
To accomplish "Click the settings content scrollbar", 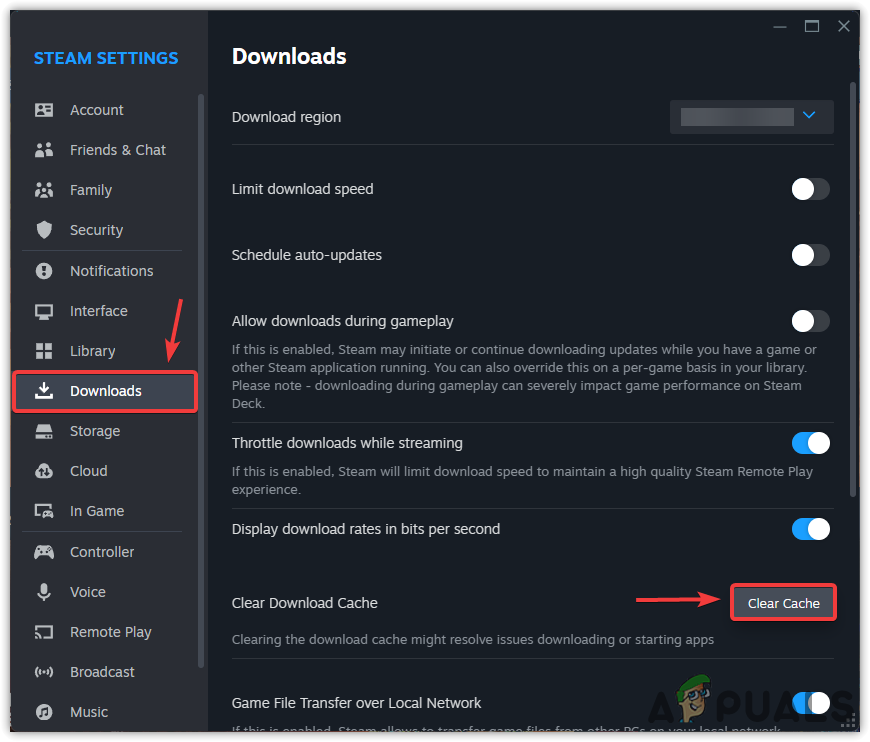I will coord(853,289).
